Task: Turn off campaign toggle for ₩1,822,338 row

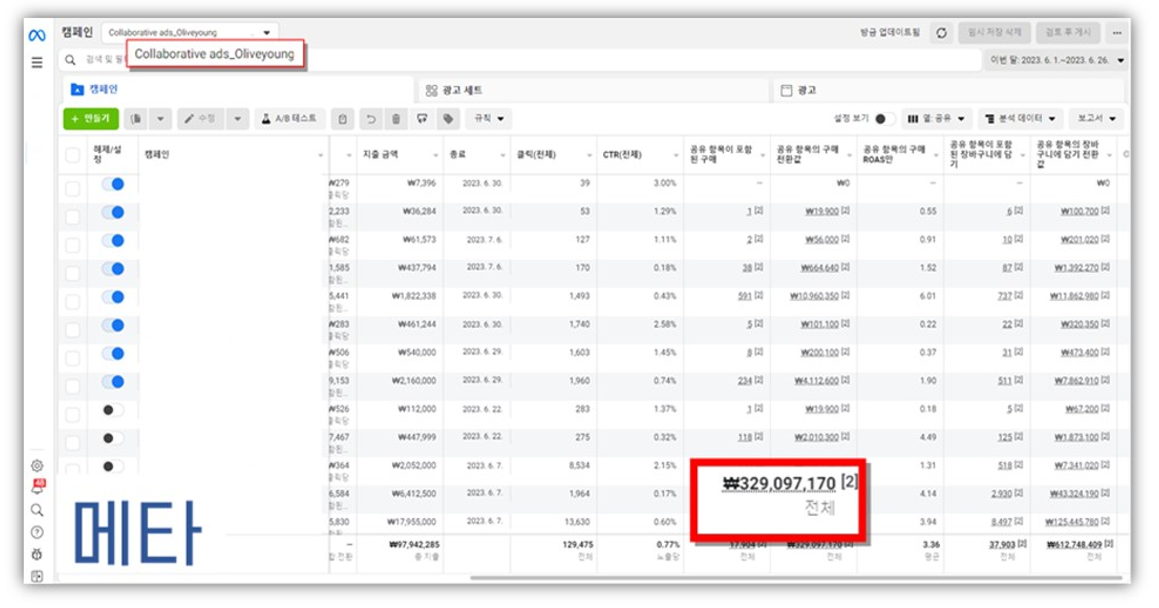Action: click(x=113, y=297)
